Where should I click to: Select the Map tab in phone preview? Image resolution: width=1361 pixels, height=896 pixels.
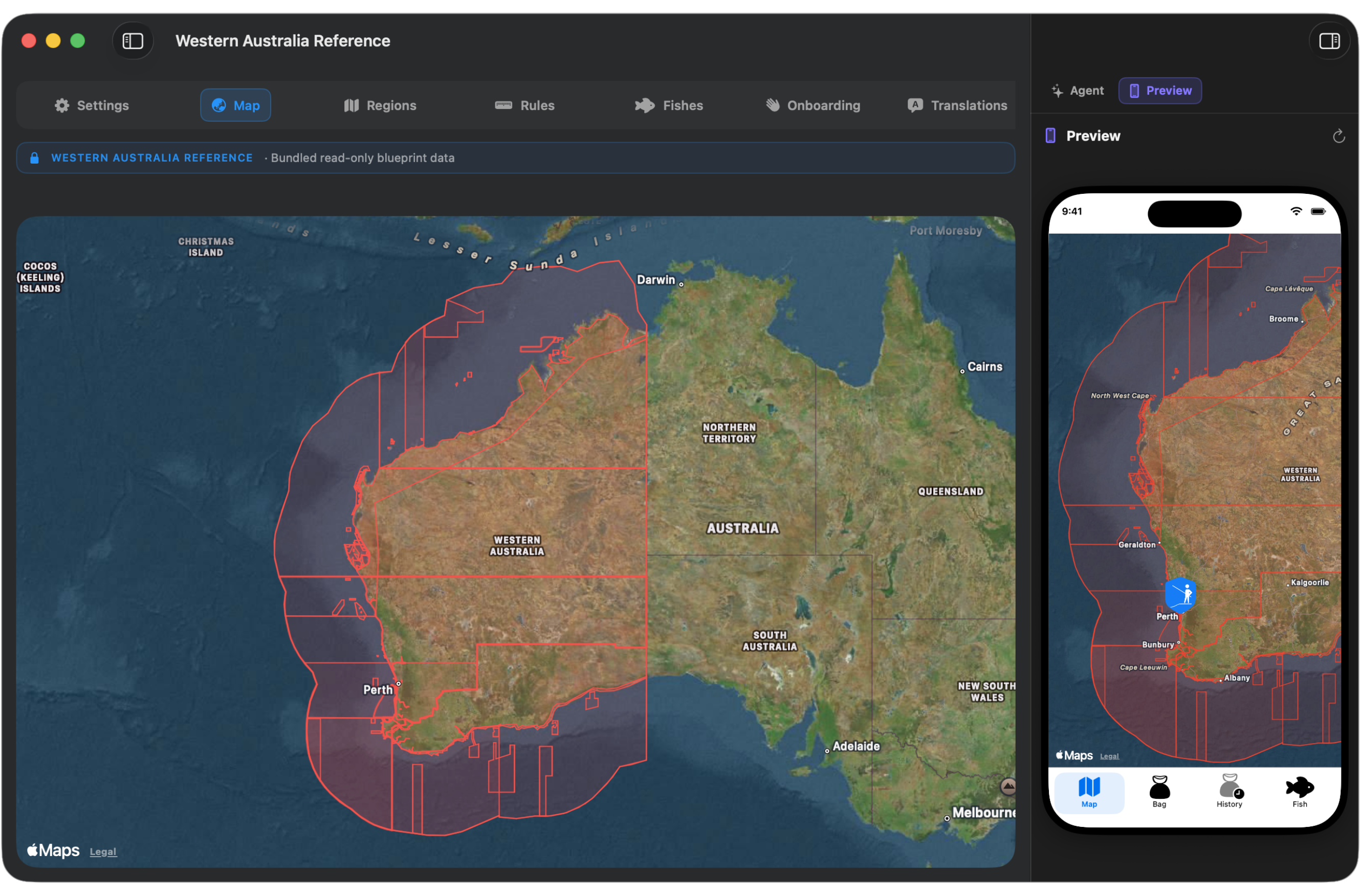(1089, 793)
